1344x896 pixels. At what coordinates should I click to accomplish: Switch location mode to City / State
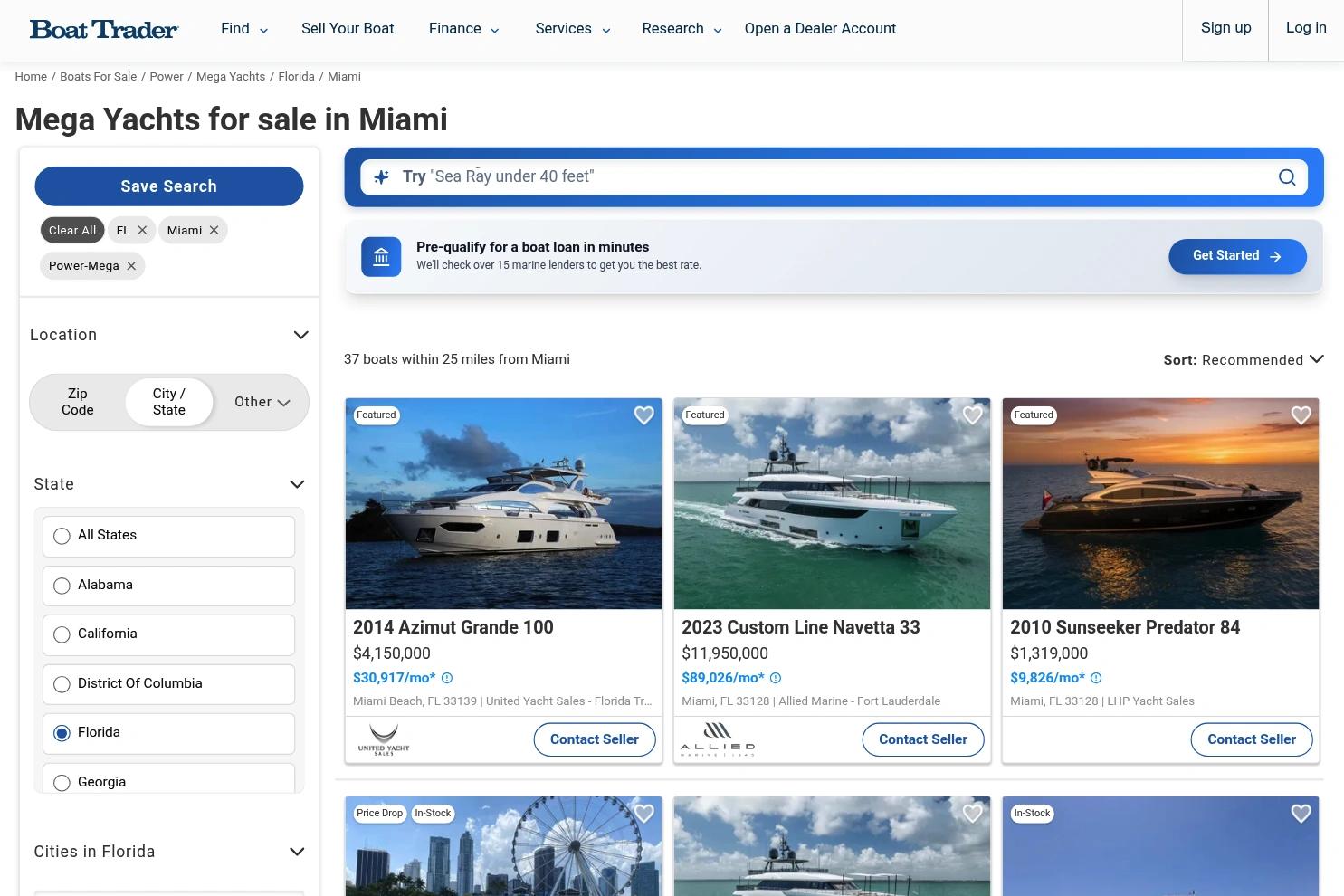tap(169, 402)
